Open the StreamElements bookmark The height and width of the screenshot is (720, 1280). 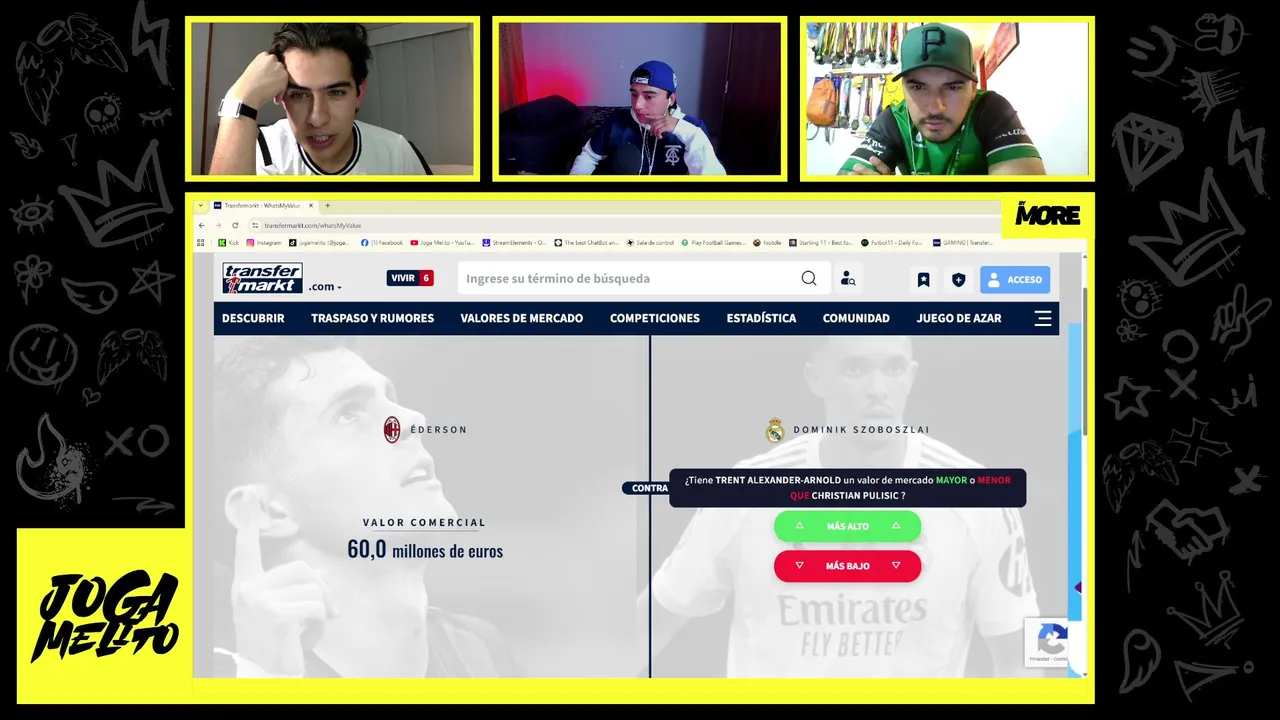[x=514, y=242]
